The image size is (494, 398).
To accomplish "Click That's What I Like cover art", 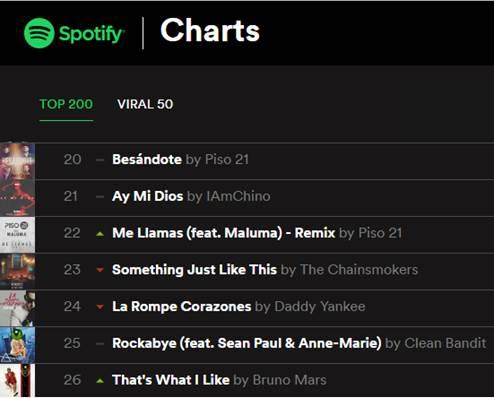I will pos(17,381).
